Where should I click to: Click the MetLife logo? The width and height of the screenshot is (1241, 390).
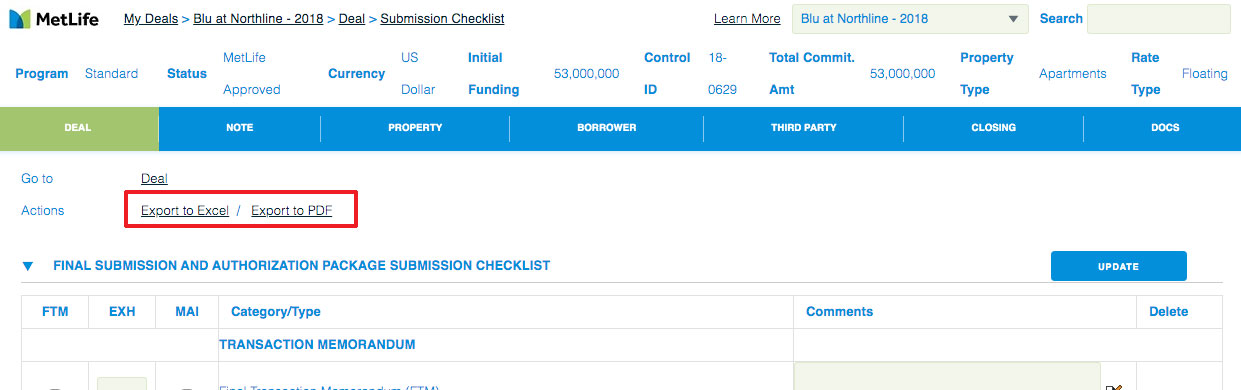click(53, 18)
